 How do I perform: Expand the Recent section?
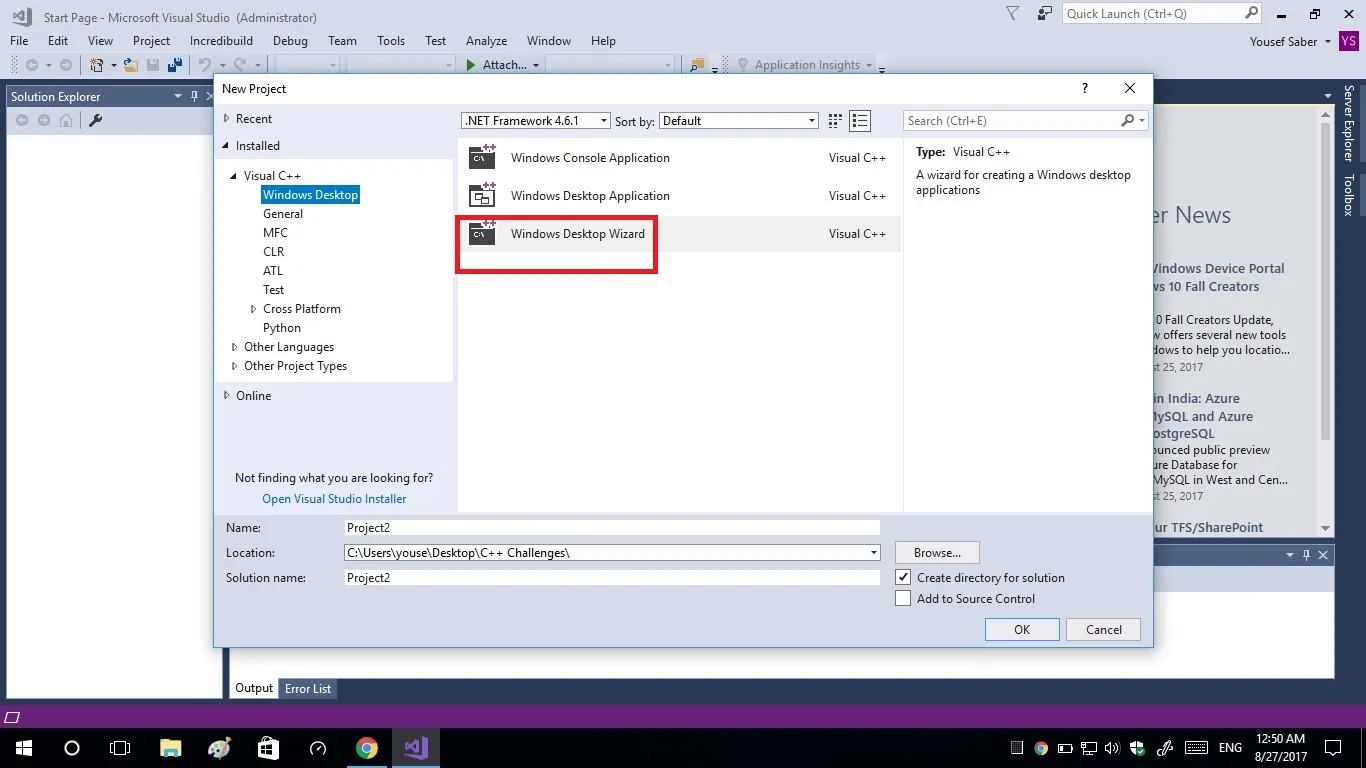227,119
